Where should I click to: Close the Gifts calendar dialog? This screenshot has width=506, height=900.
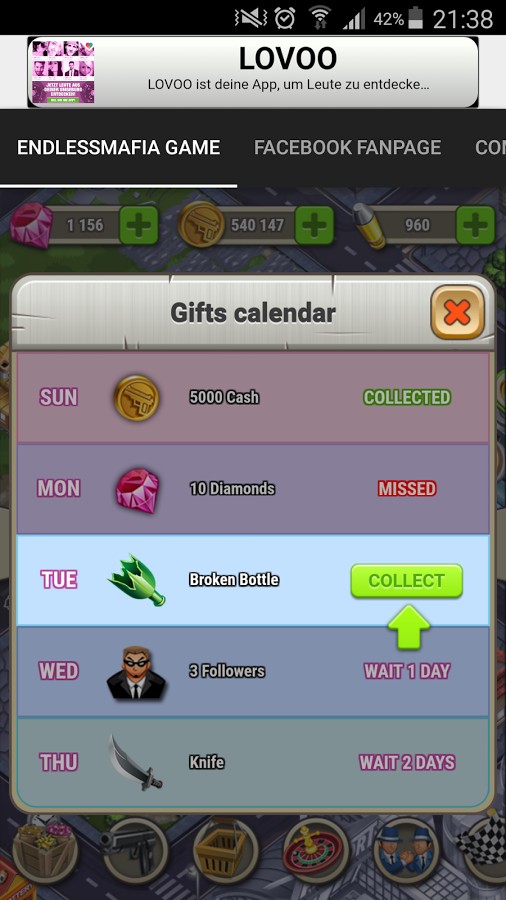point(457,312)
